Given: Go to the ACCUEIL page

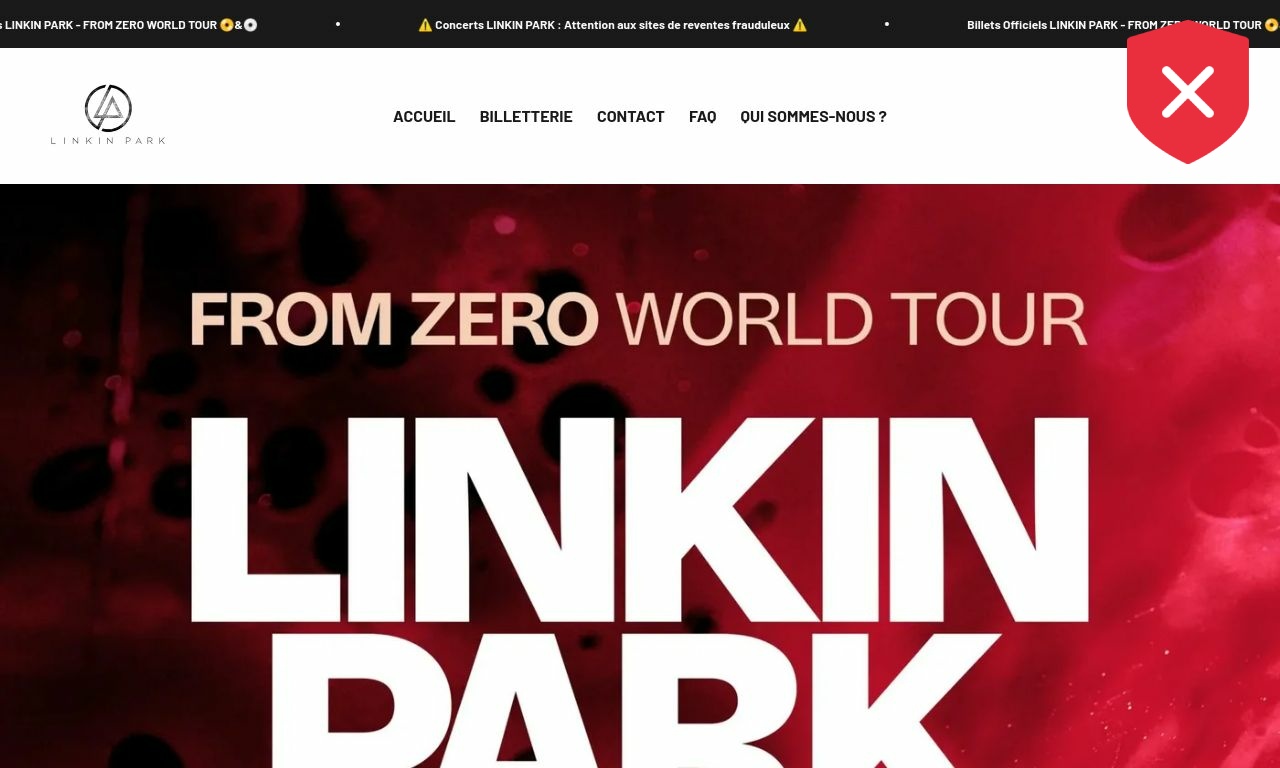Looking at the screenshot, I should click(424, 116).
